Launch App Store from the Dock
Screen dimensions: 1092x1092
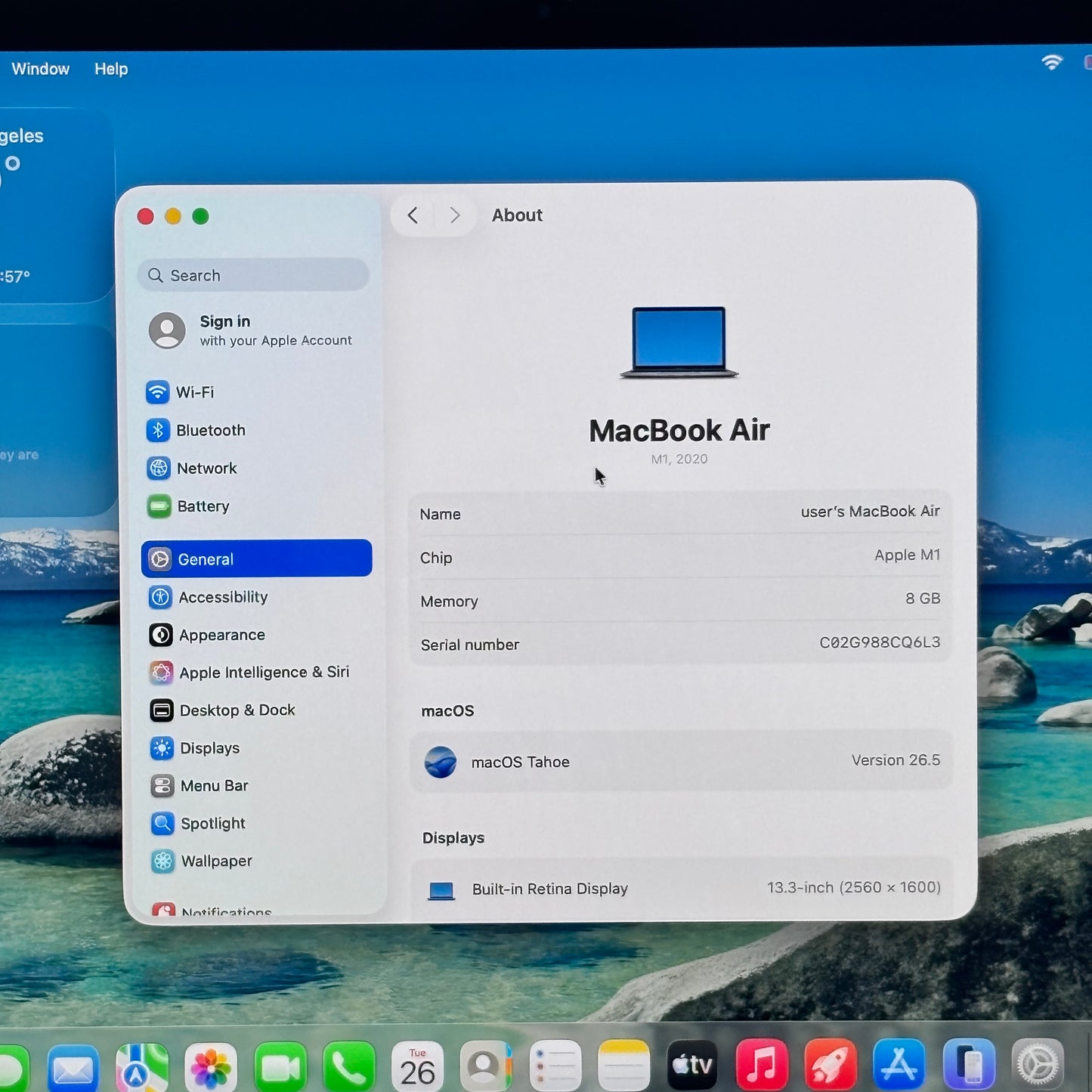(899, 1064)
